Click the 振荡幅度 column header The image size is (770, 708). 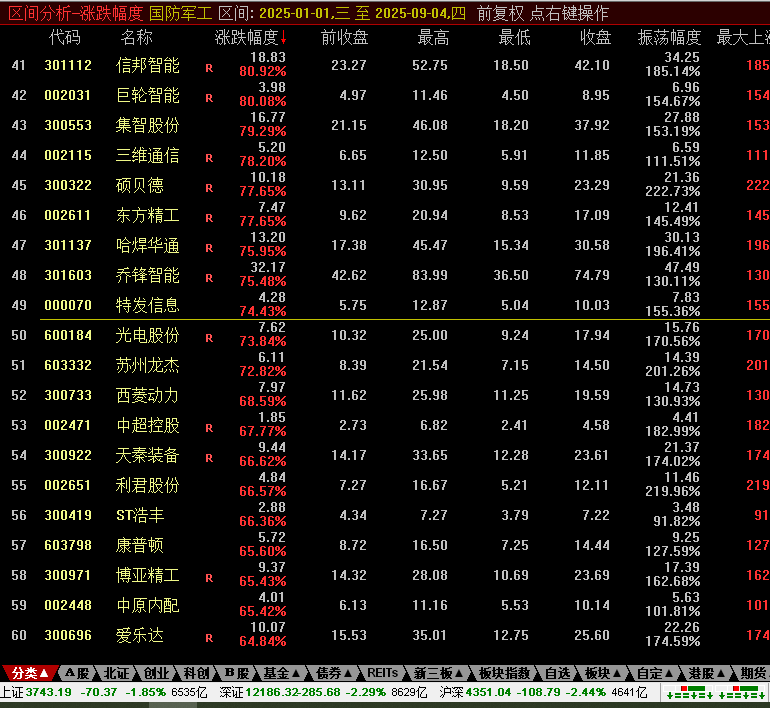point(669,37)
